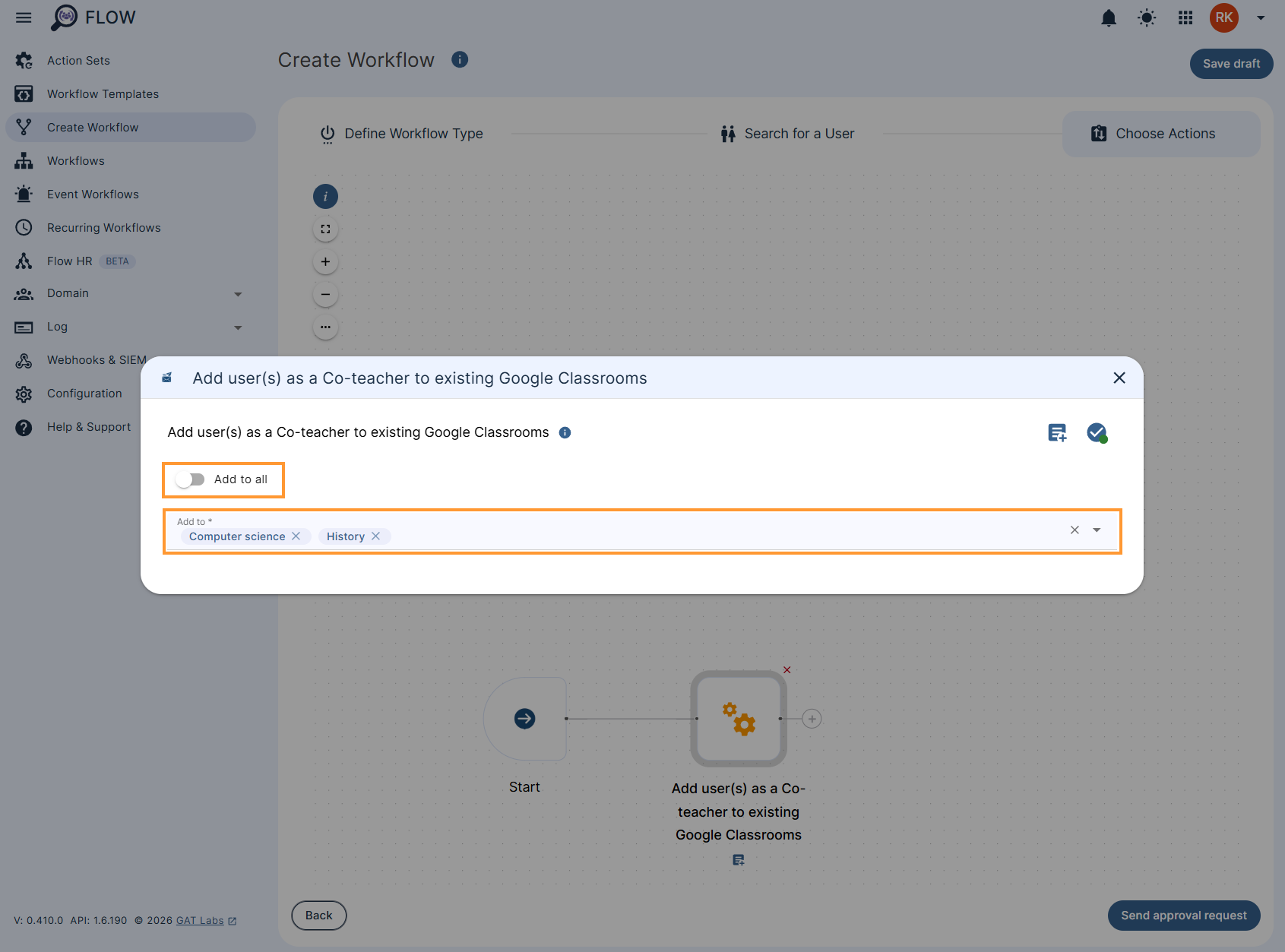Select the Action Sets sidebar icon

tap(24, 60)
